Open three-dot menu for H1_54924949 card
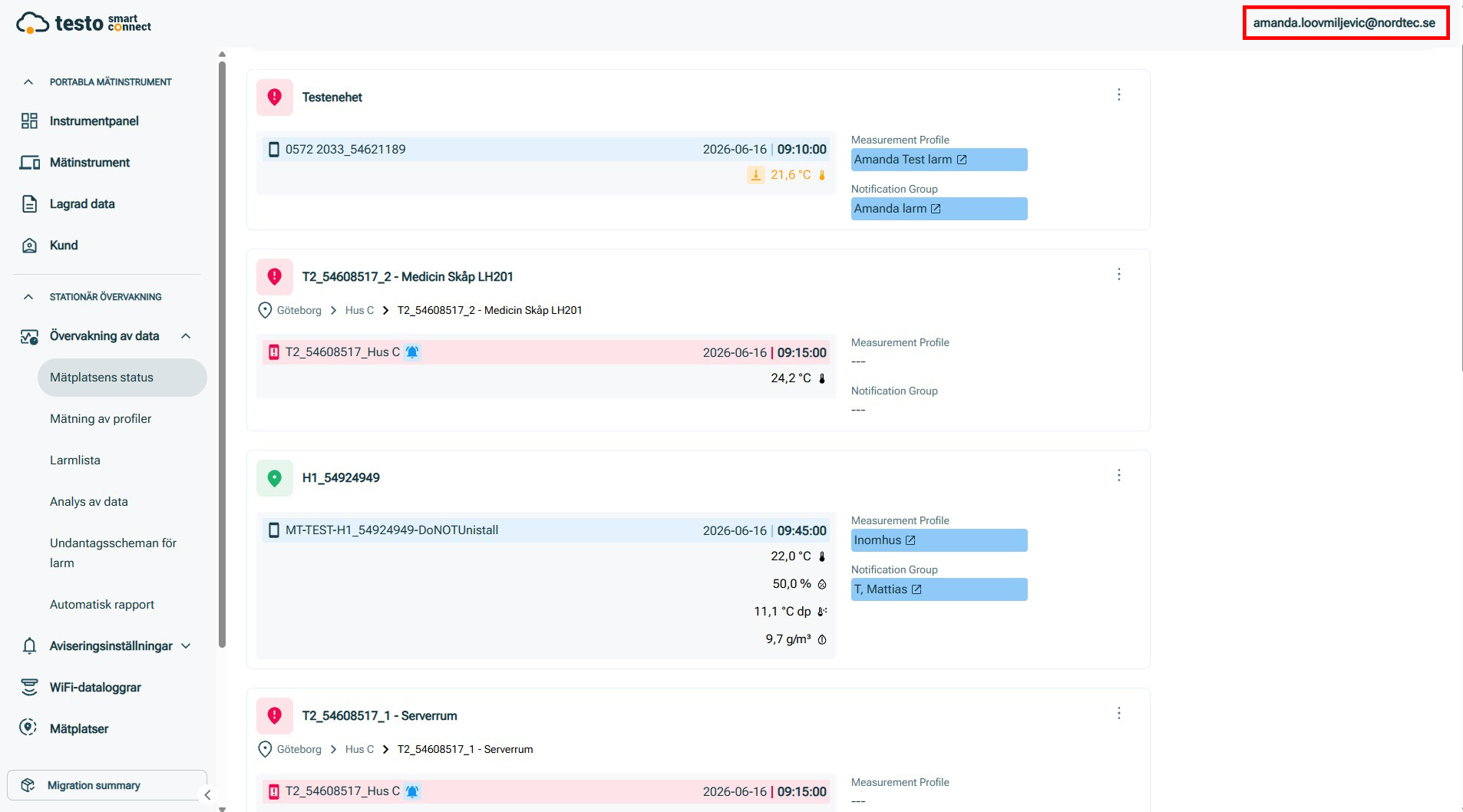 pyautogui.click(x=1118, y=475)
